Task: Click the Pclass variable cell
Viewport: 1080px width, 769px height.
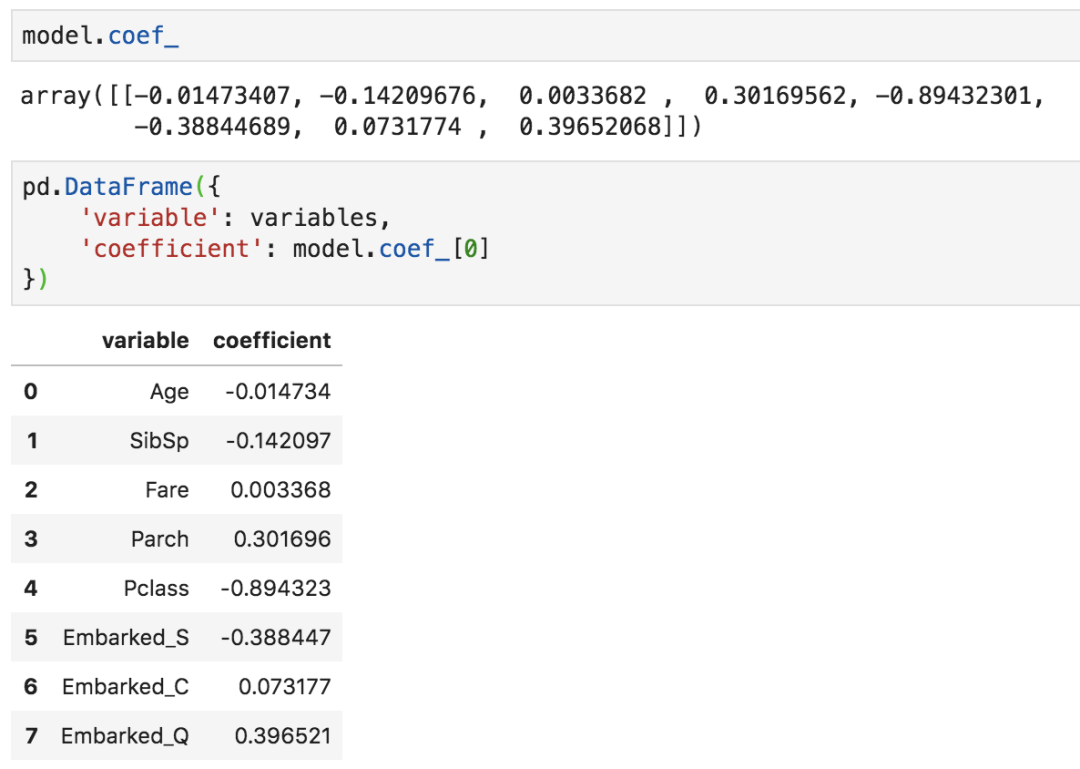Action: pos(156,588)
